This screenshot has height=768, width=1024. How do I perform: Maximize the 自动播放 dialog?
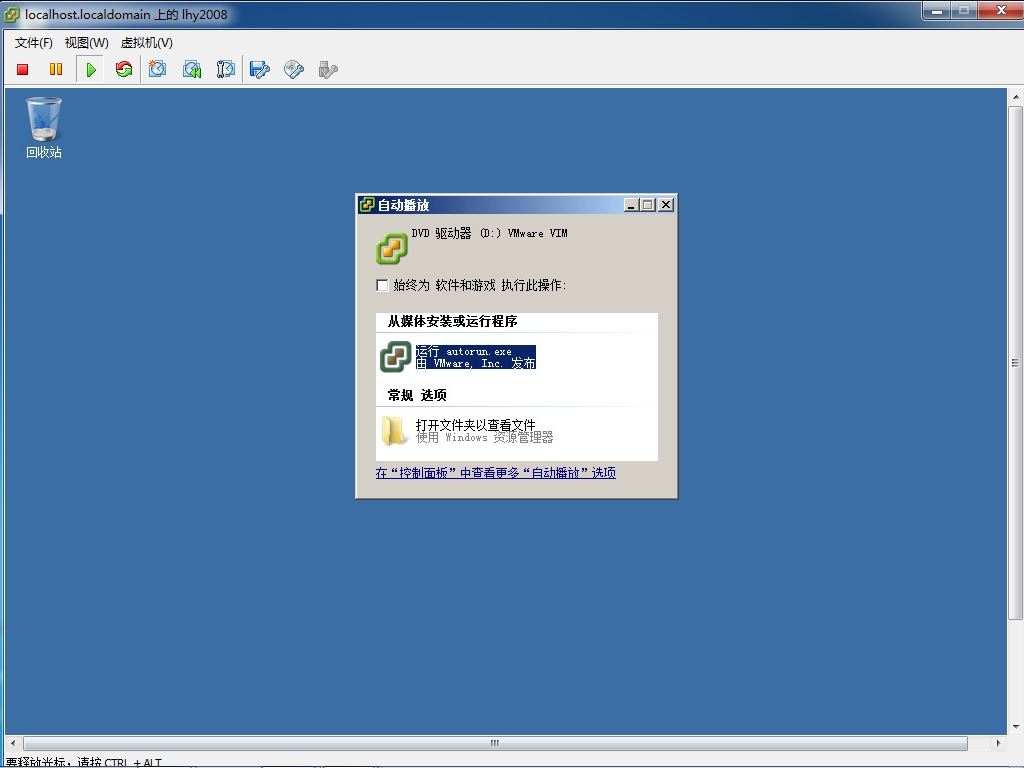(x=648, y=205)
